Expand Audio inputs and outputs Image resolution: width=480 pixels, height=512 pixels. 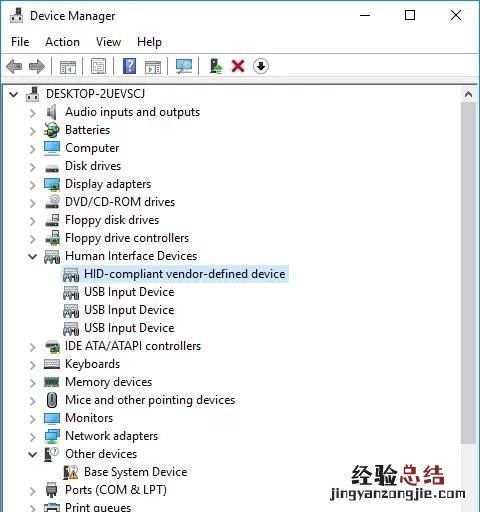(x=32, y=113)
